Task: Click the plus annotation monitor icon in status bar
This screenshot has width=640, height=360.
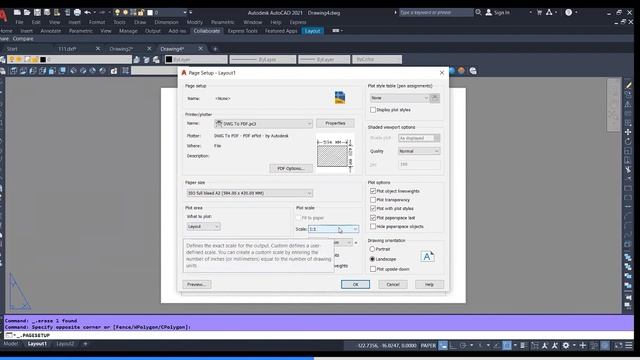Action: [x=583, y=346]
